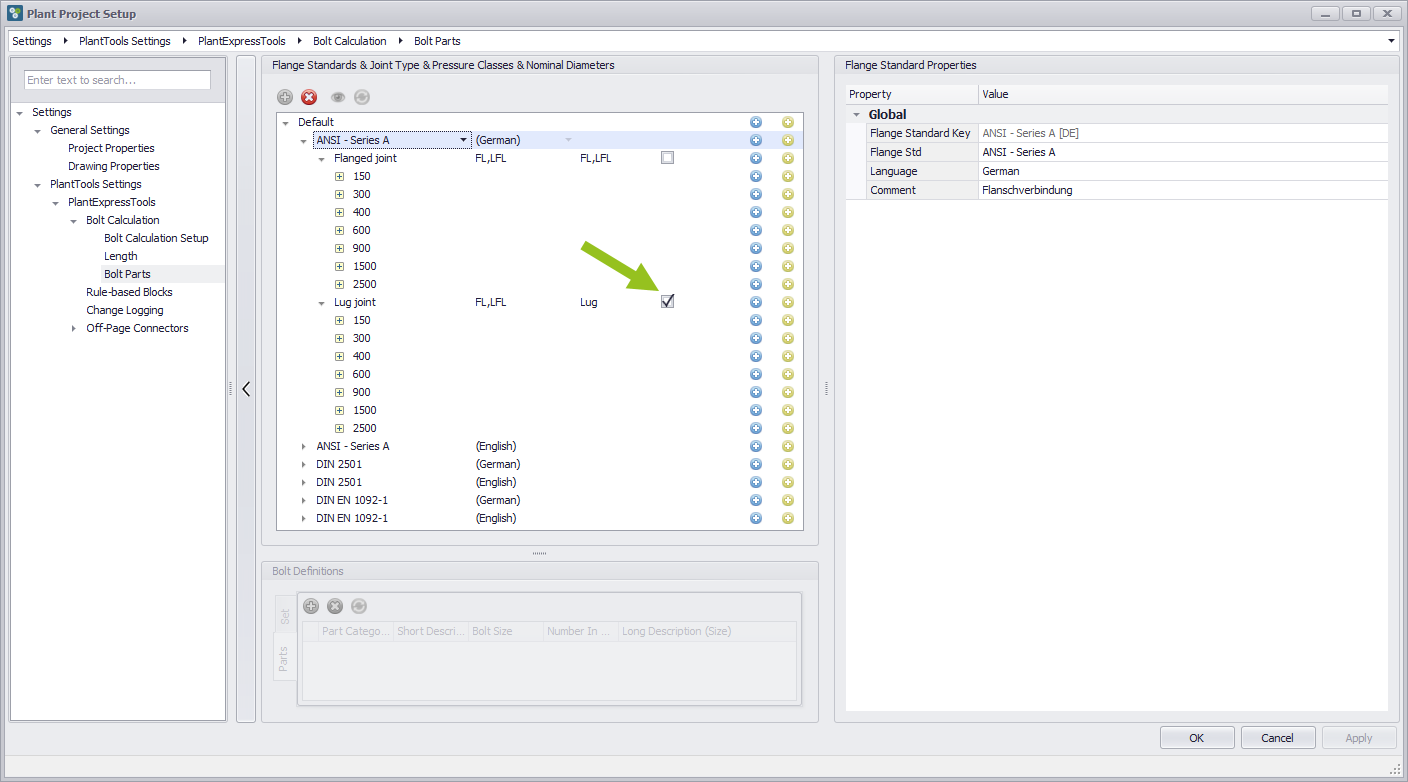Collapse the Default tree node
Viewport: 1408px width, 782px height.
coord(286,122)
